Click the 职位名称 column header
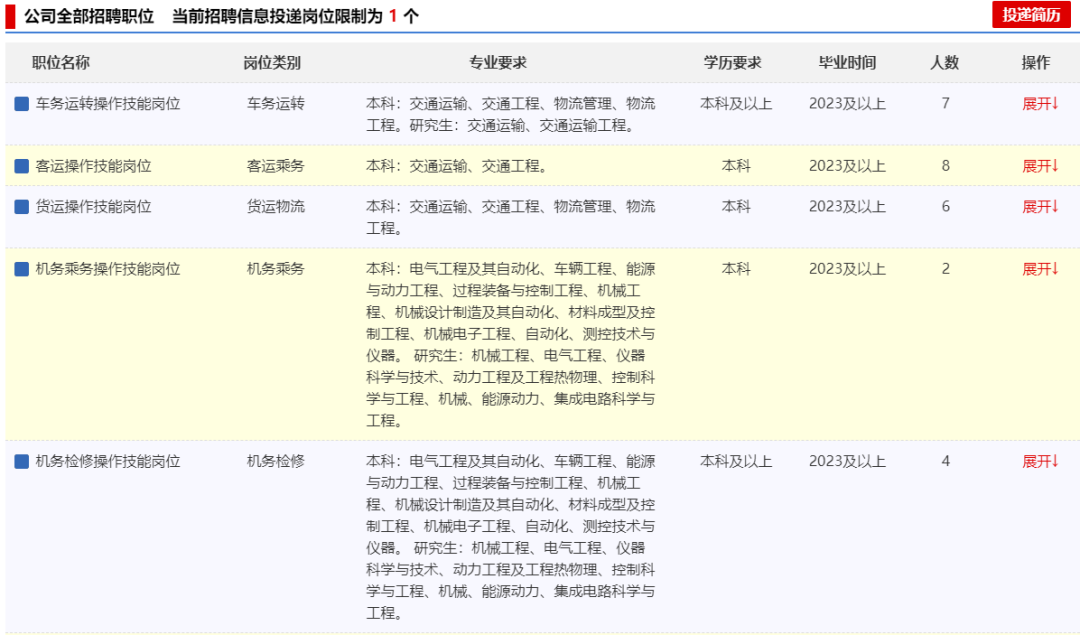 pyautogui.click(x=61, y=63)
